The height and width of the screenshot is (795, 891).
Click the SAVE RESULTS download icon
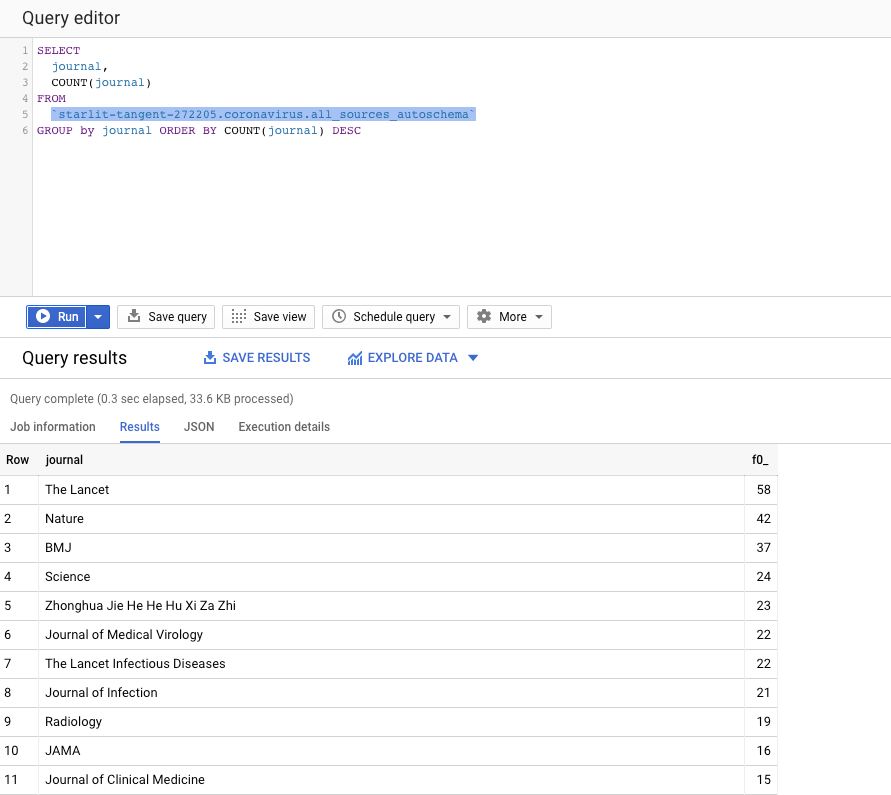pyautogui.click(x=210, y=357)
